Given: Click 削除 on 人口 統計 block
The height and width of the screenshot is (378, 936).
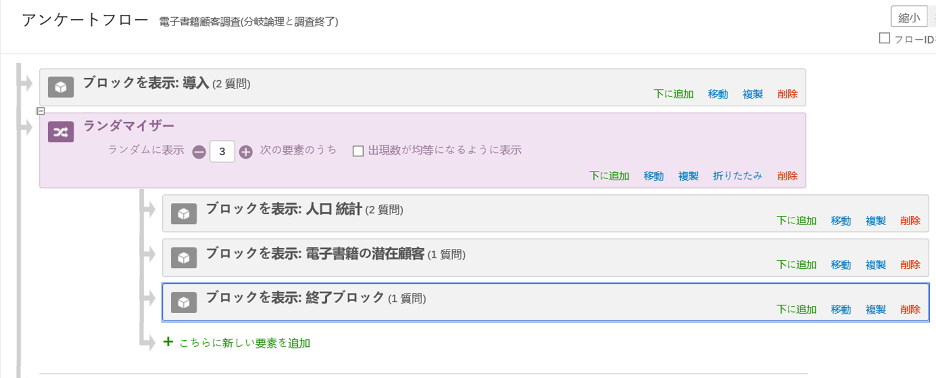Looking at the screenshot, I should [x=910, y=220].
